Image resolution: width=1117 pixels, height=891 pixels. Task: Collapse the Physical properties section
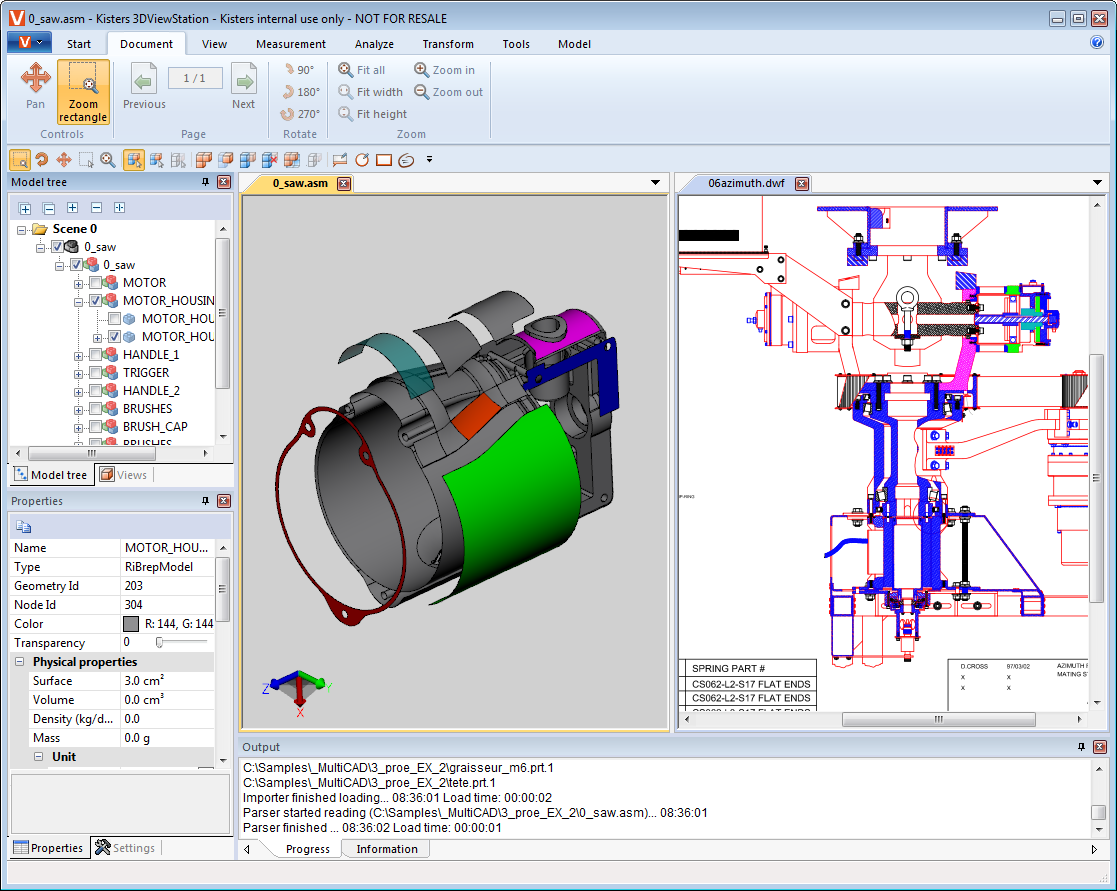tap(20, 662)
